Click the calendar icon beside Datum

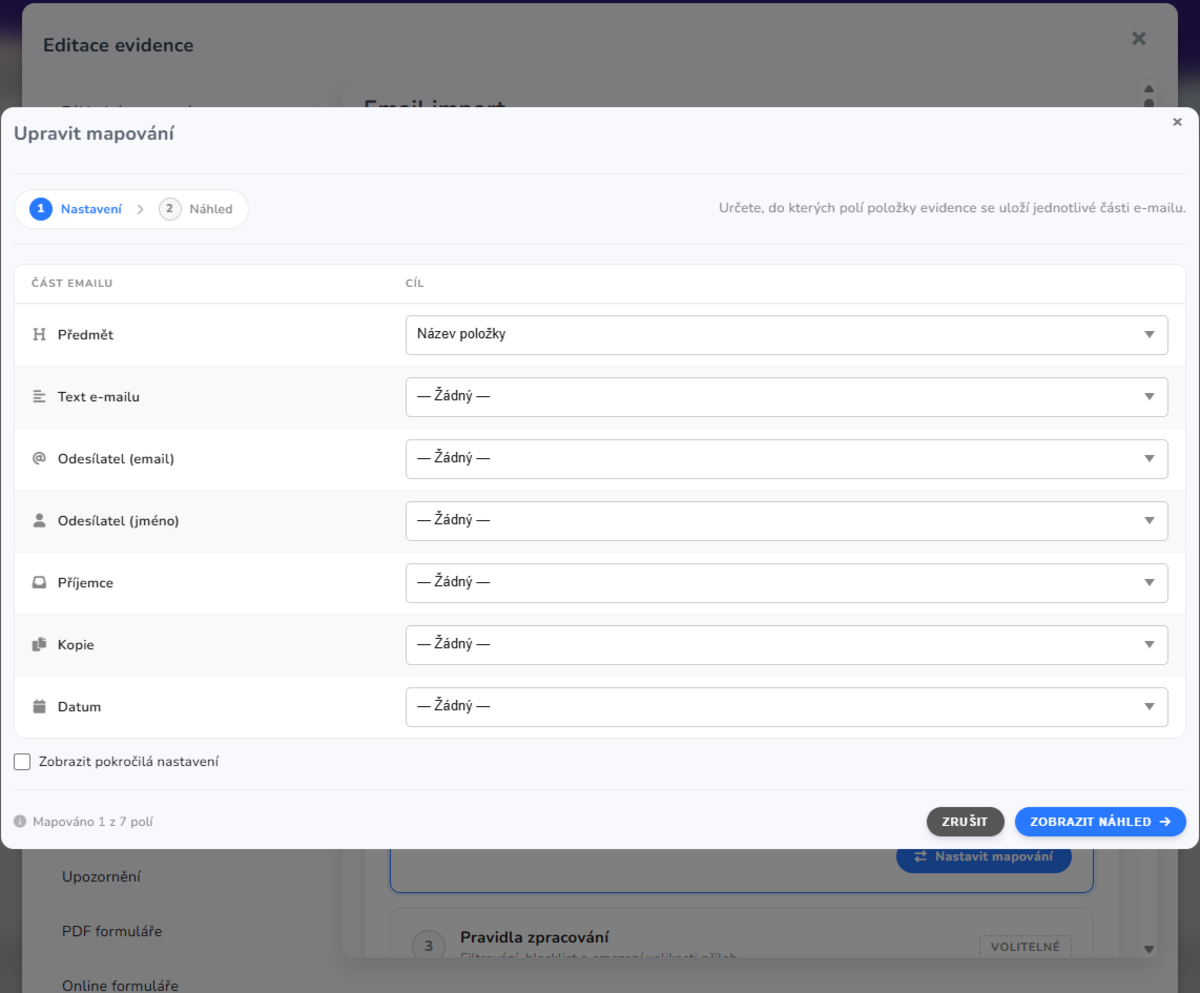pos(40,706)
